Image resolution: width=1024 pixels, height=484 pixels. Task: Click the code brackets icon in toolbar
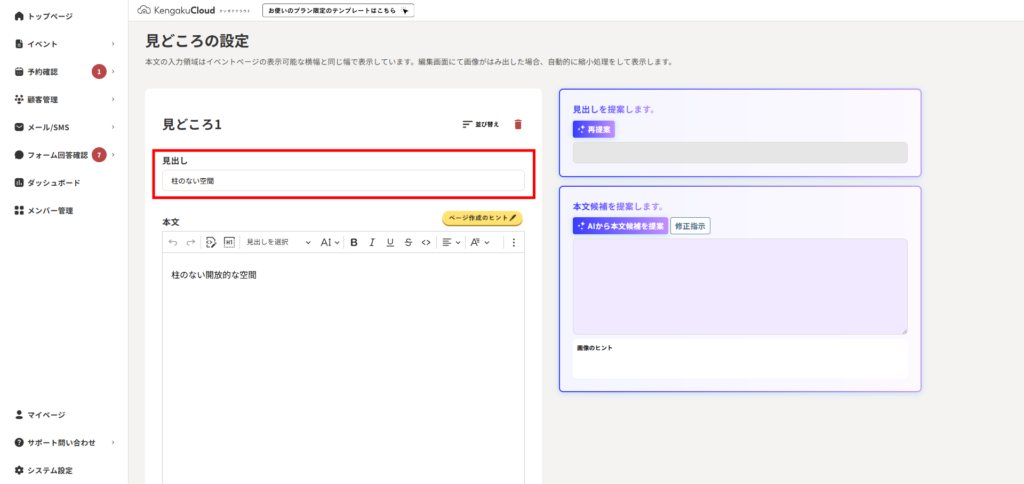[x=426, y=242]
